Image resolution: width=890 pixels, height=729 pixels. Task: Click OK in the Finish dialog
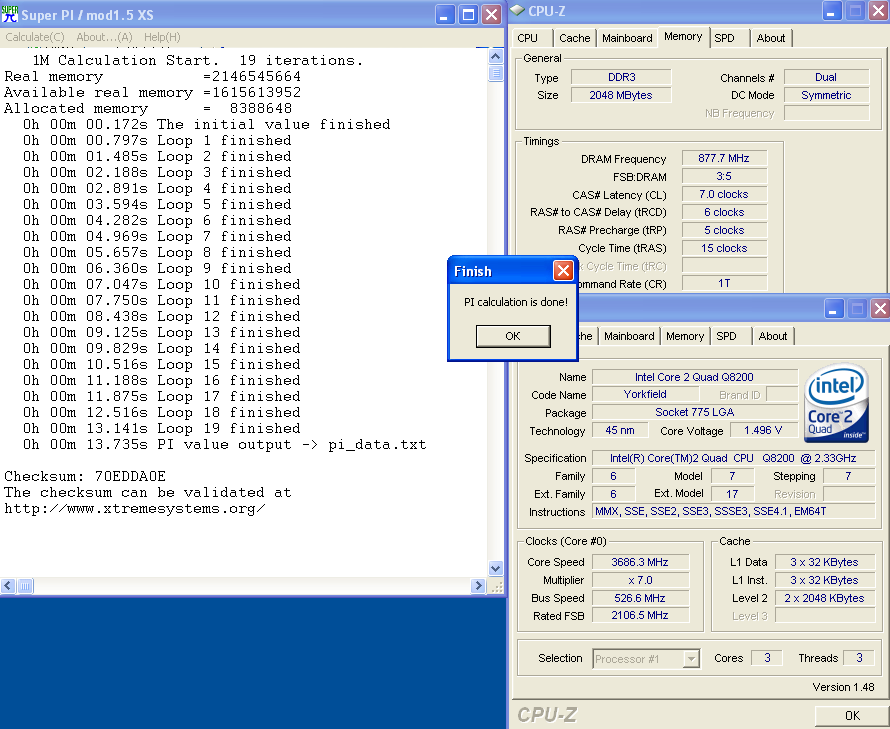coord(513,336)
